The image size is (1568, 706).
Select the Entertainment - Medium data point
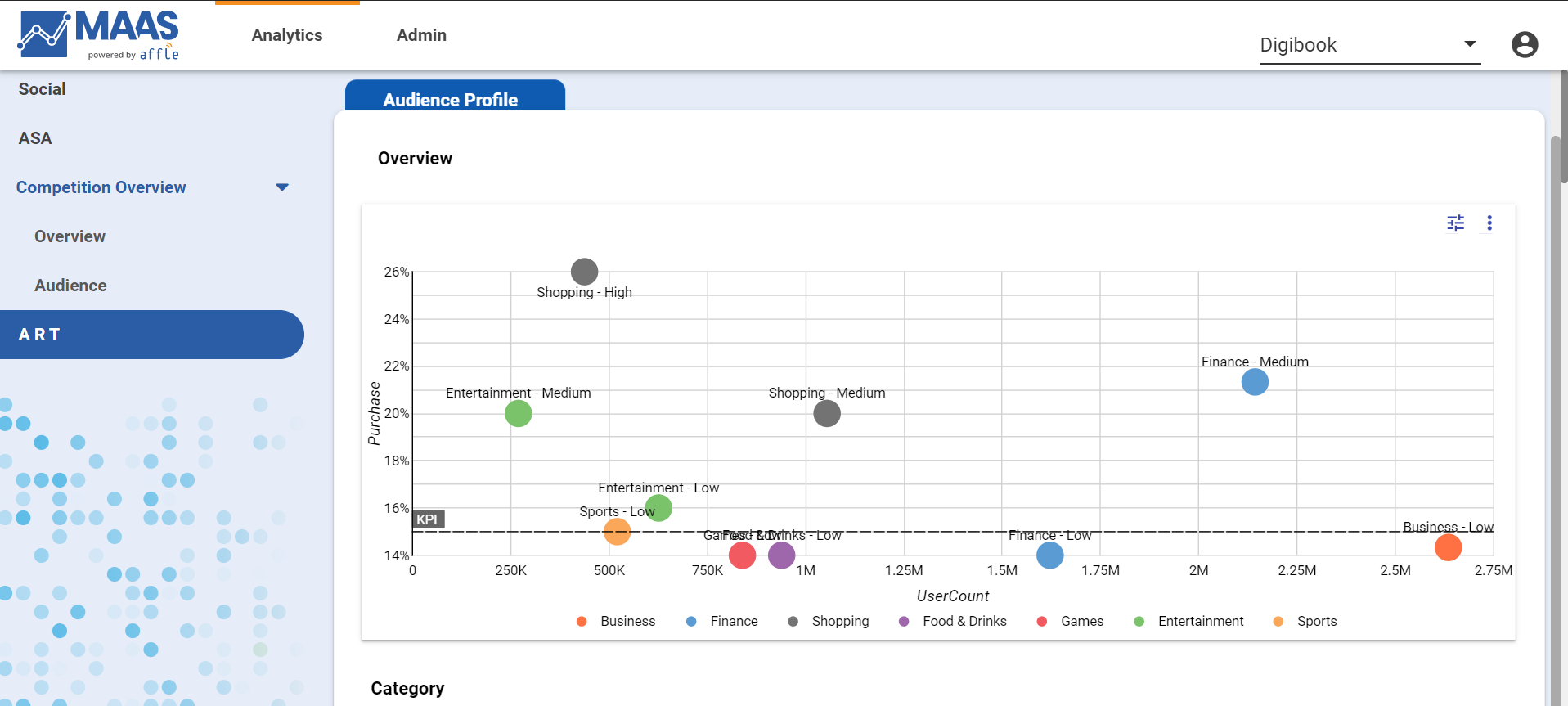(x=518, y=413)
